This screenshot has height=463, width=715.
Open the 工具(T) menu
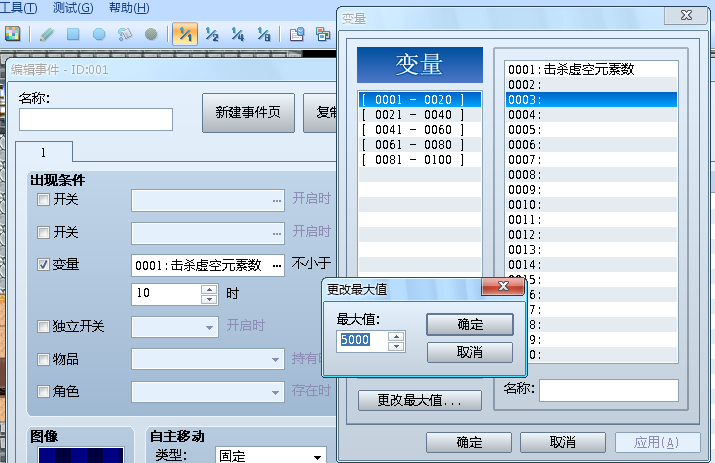point(19,8)
